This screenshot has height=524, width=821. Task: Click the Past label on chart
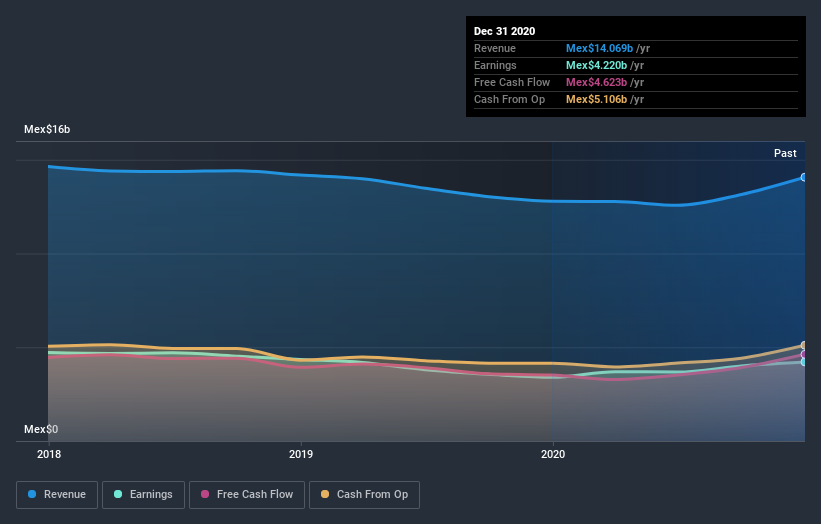pos(785,153)
